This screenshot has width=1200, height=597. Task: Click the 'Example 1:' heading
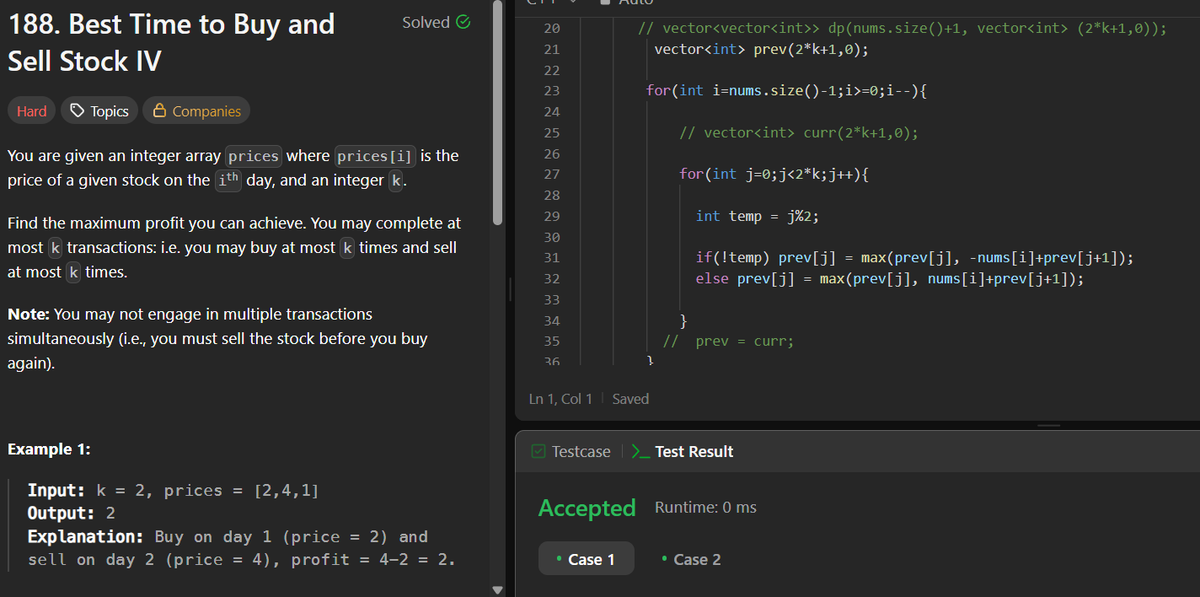49,449
